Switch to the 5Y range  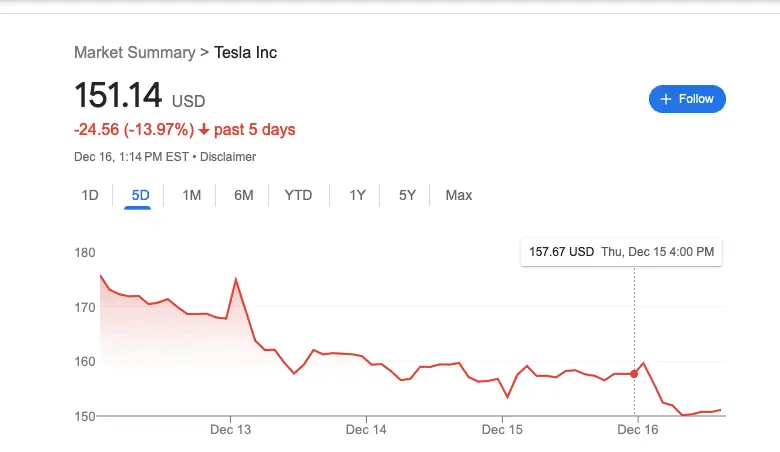[x=407, y=195]
